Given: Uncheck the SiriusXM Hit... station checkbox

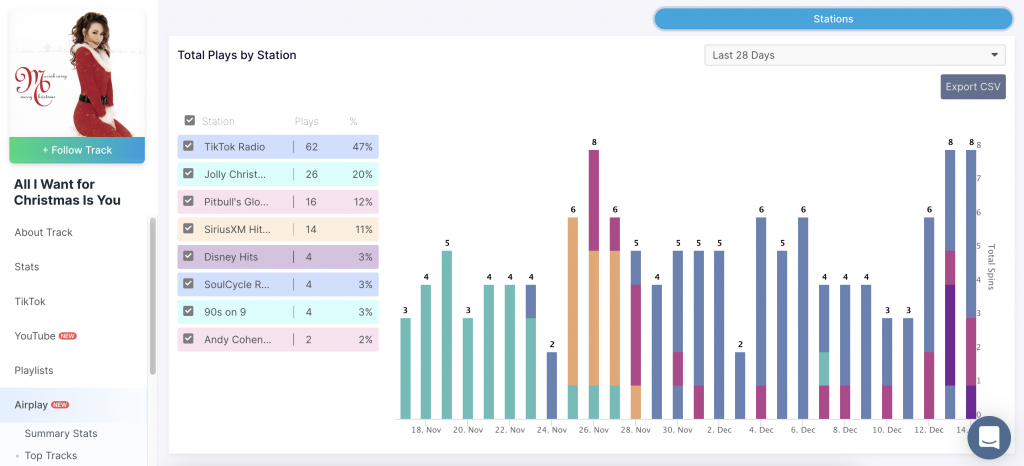Looking at the screenshot, I should tap(189, 228).
